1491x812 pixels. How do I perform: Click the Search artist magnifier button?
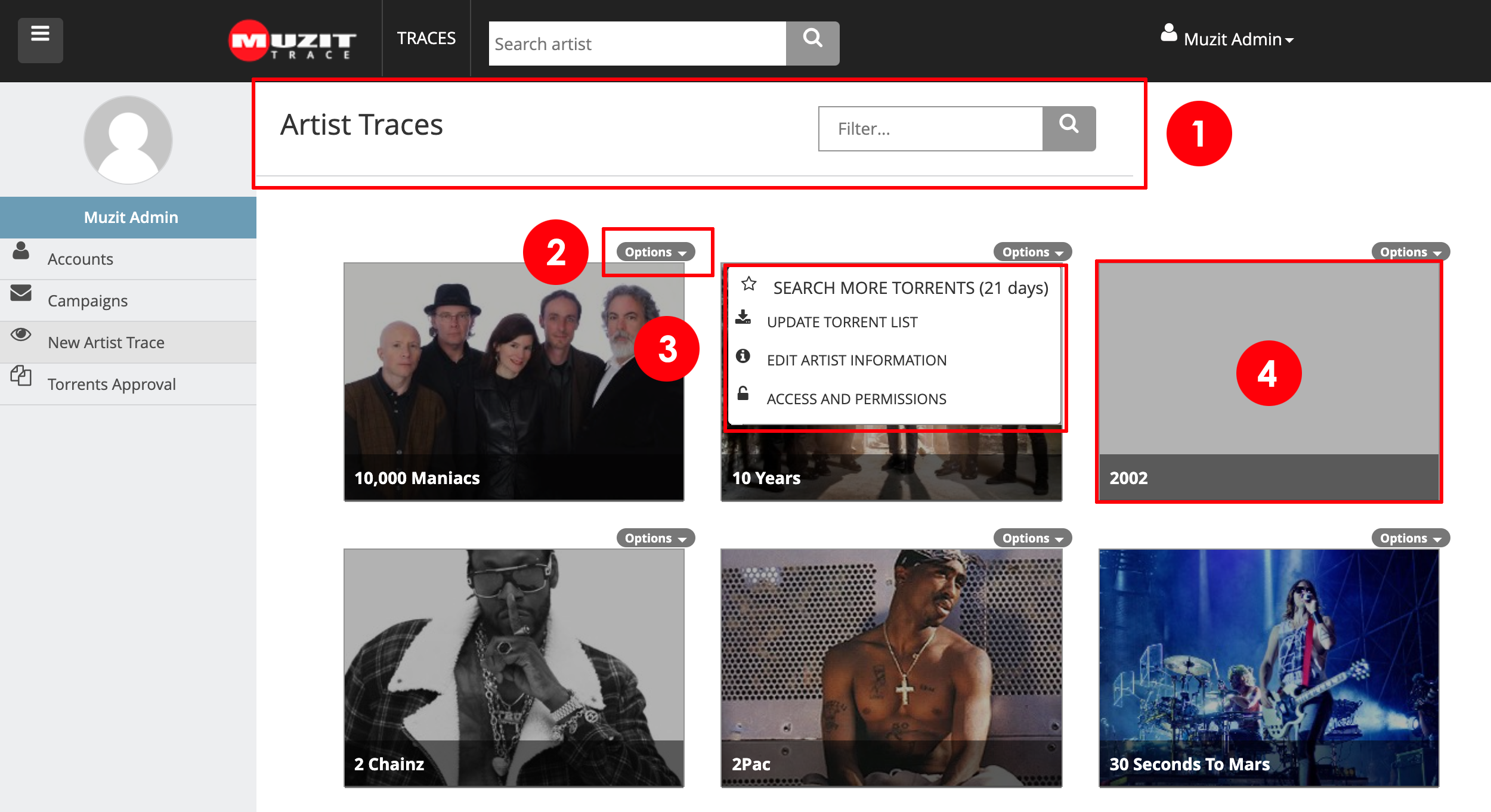pyautogui.click(x=812, y=44)
